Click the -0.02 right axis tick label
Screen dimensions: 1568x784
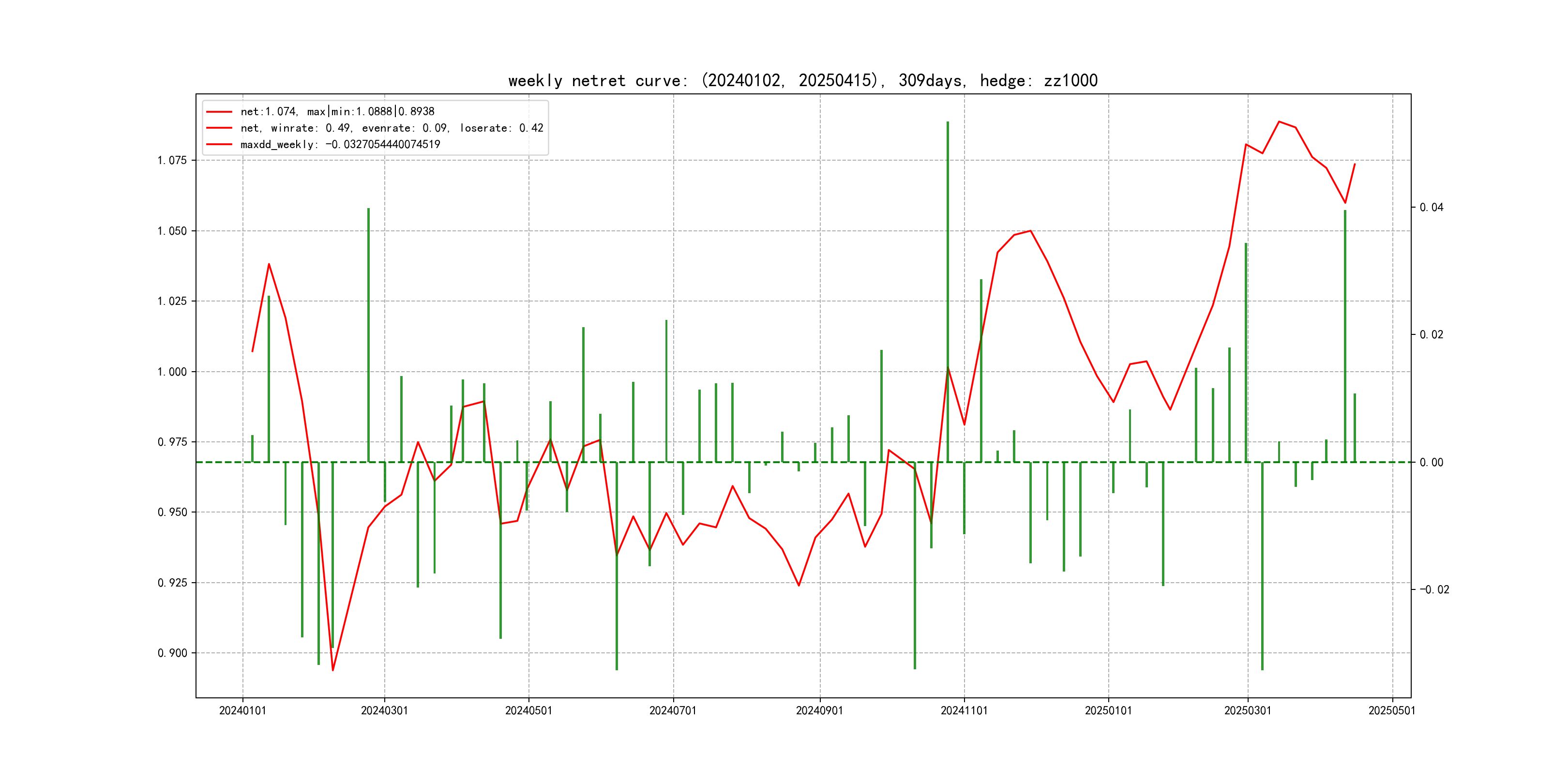click(1434, 590)
